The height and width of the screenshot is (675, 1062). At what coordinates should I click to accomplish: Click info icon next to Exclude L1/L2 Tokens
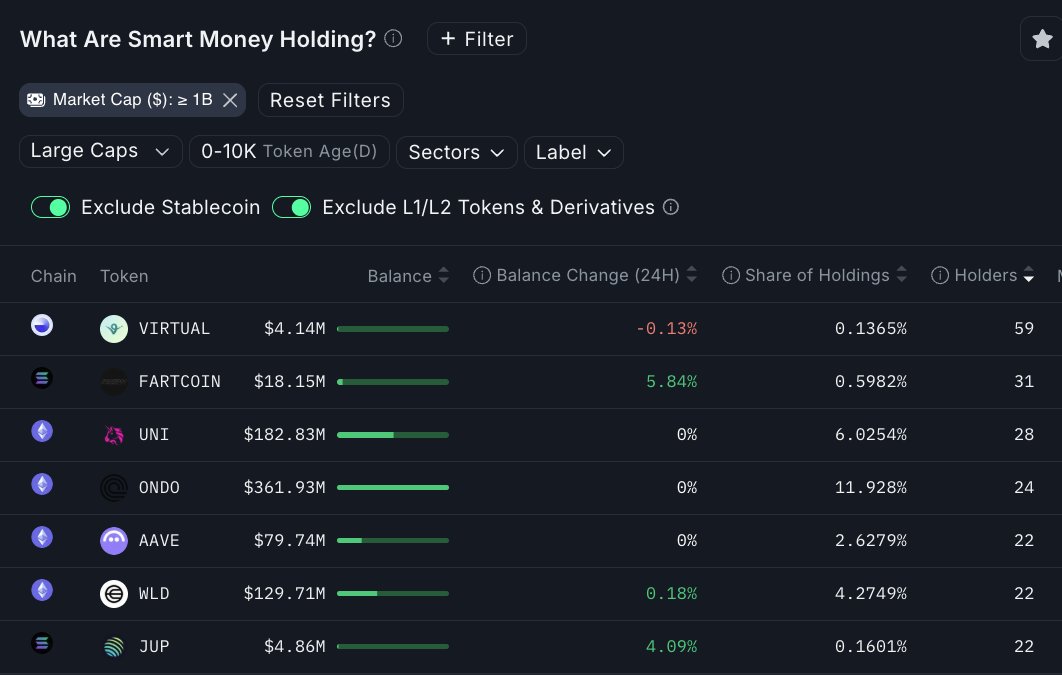coord(671,207)
